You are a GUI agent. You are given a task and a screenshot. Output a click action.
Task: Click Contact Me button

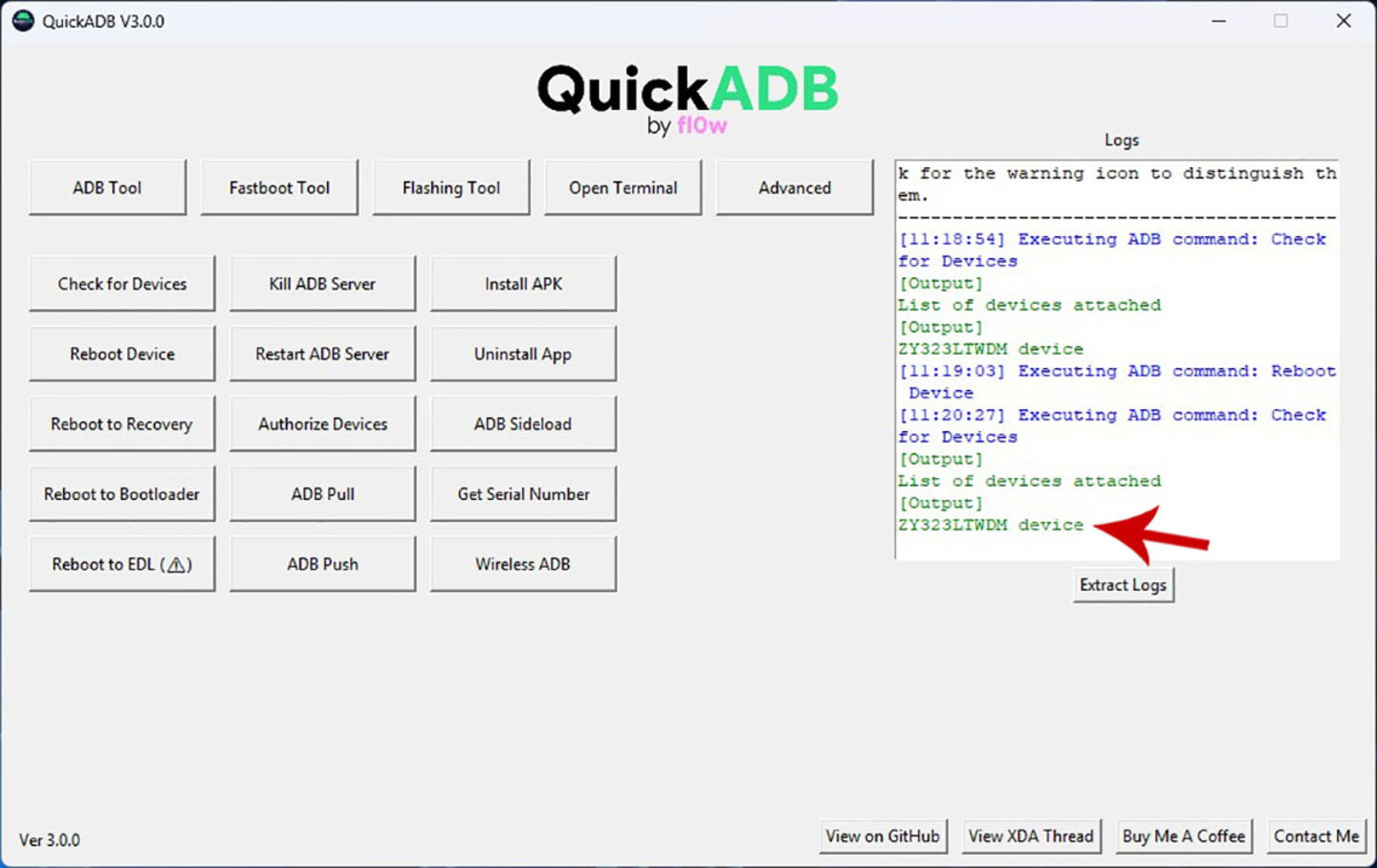tap(1316, 836)
